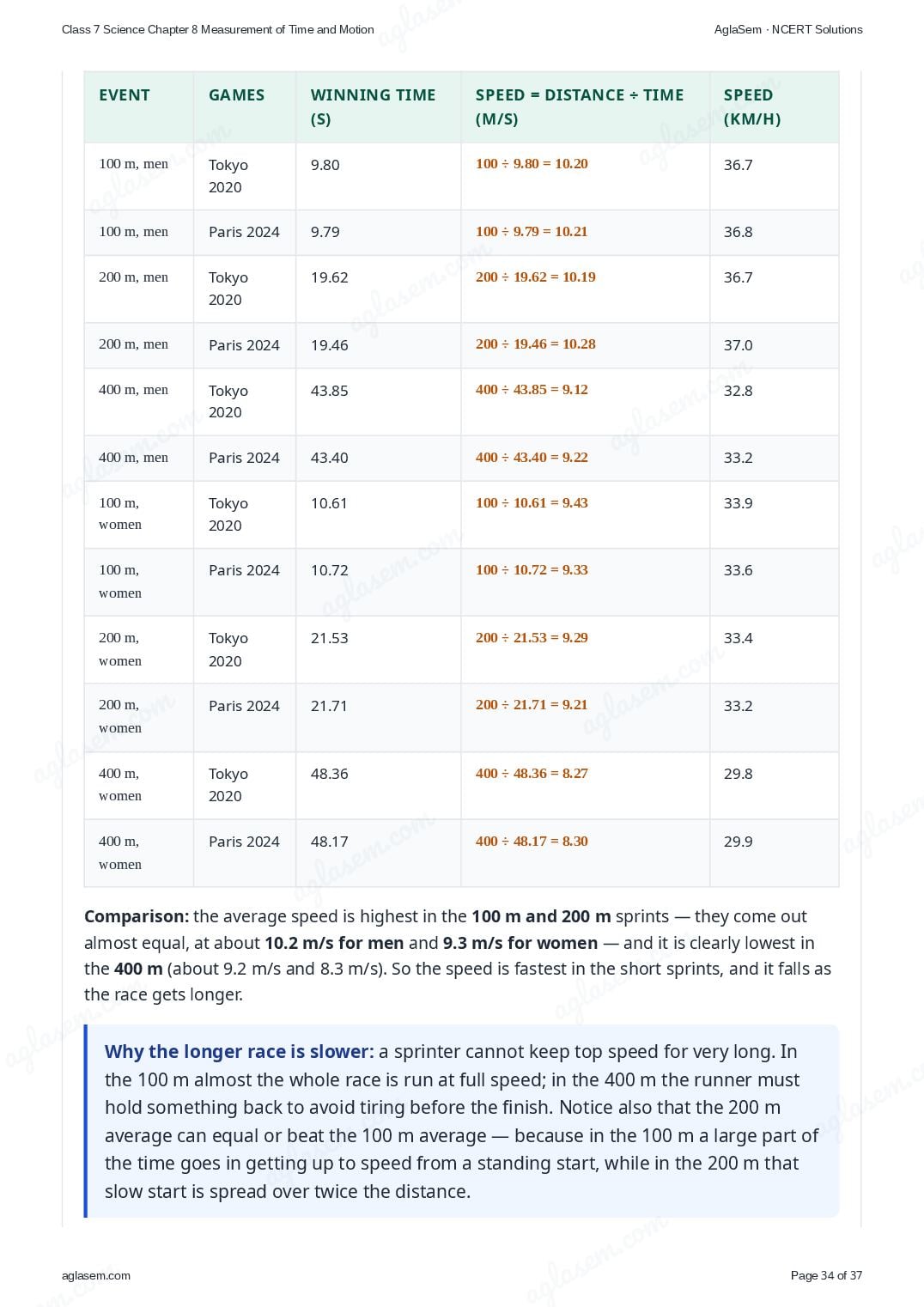Select the chapter title in page header
This screenshot has width=924, height=1307.
(218, 29)
